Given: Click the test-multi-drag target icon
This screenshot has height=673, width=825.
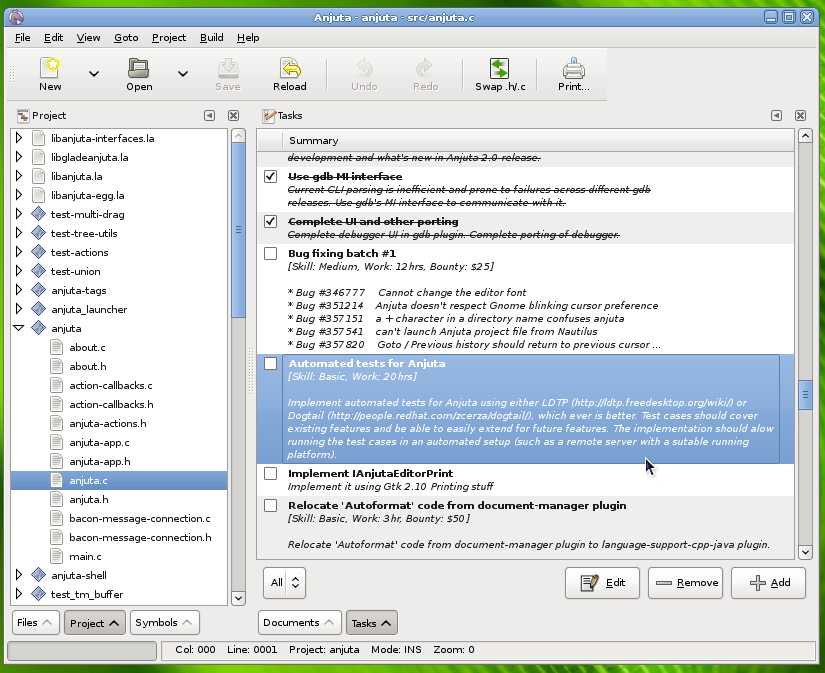Looking at the screenshot, I should (x=38, y=214).
